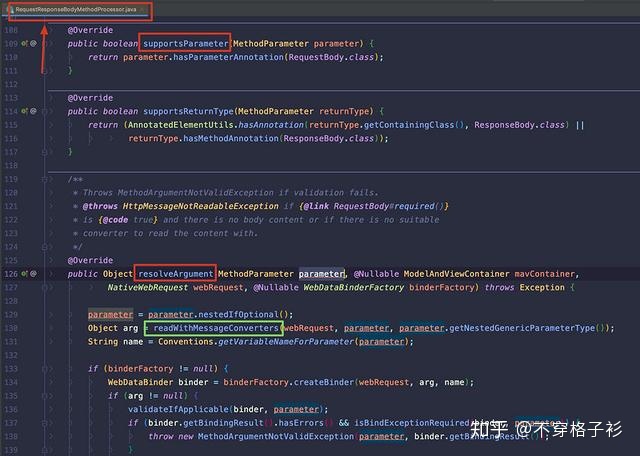The height and width of the screenshot is (456, 640).
Task: Click the createBinder method call
Action: tap(324, 383)
